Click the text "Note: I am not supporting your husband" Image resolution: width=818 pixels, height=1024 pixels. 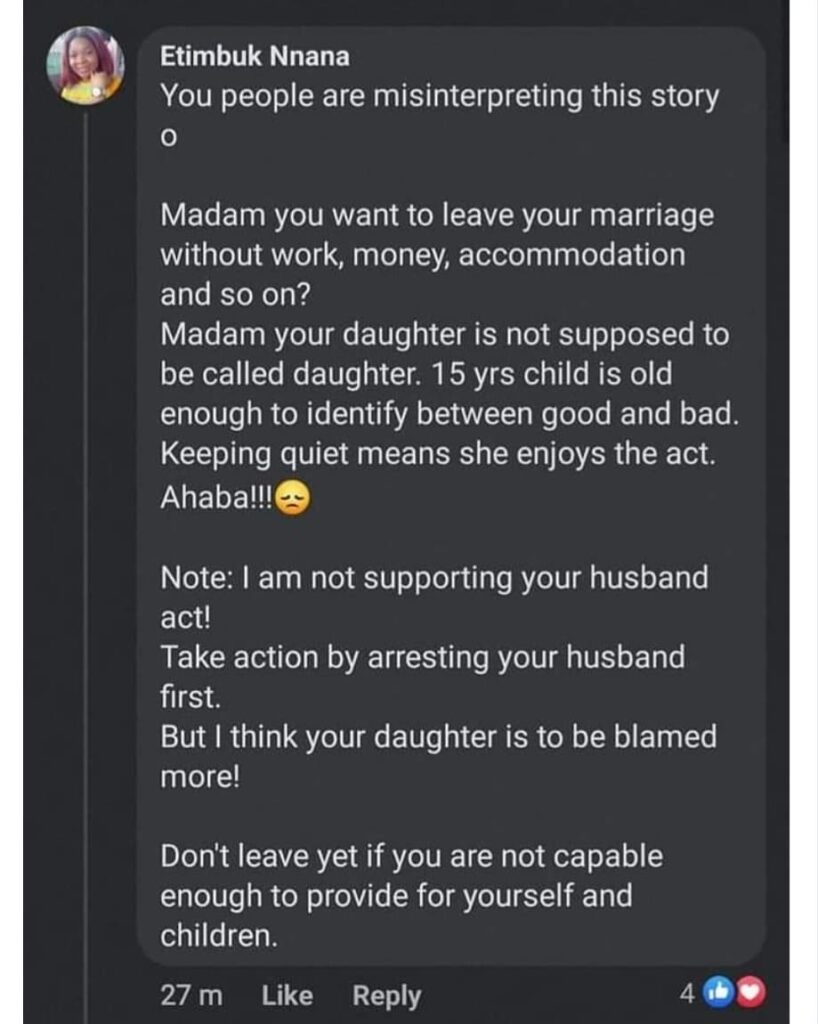pos(434,577)
